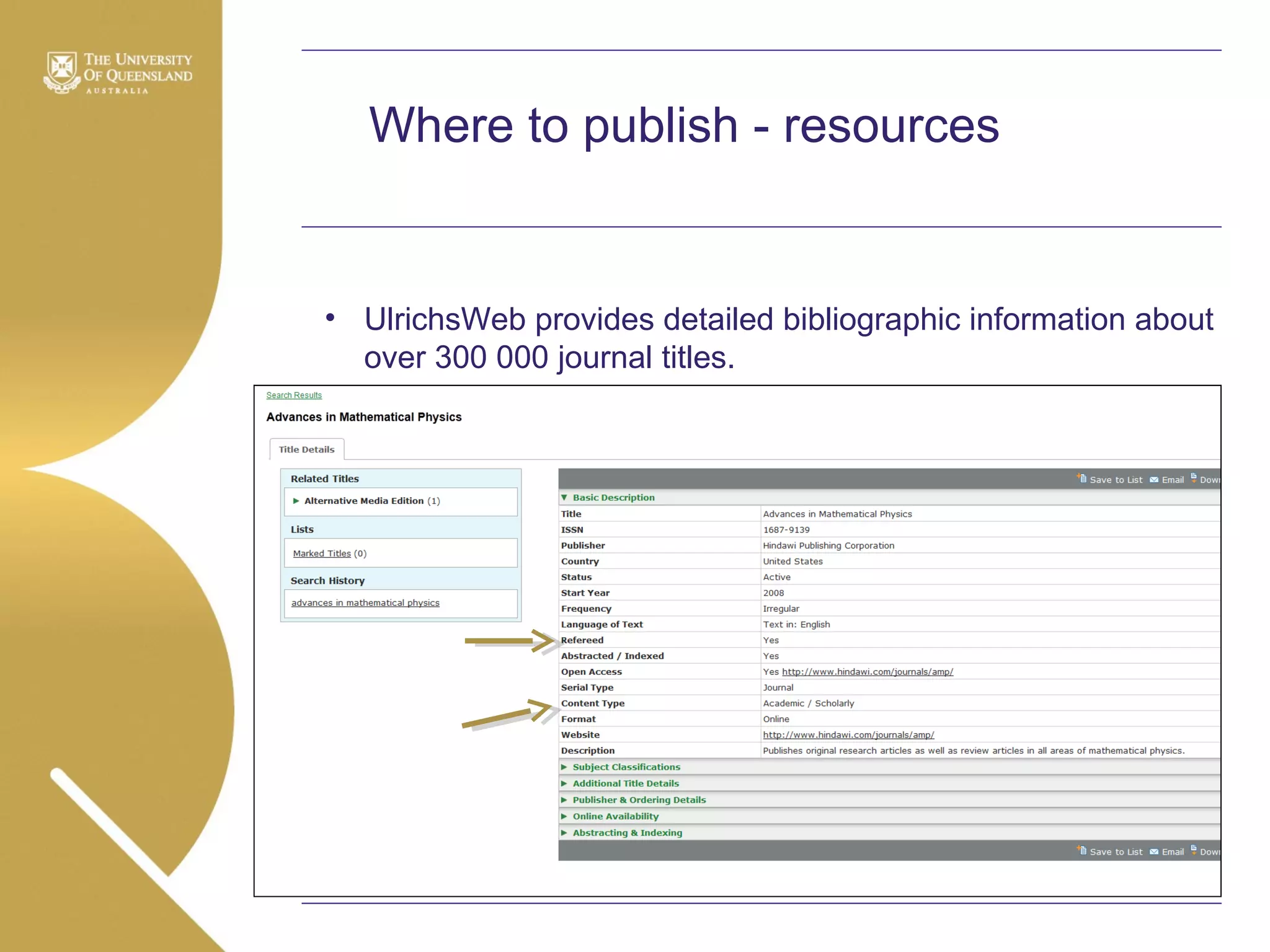Viewport: 1270px width, 952px height.
Task: Open the hindawi link in Website row
Action: [848, 735]
